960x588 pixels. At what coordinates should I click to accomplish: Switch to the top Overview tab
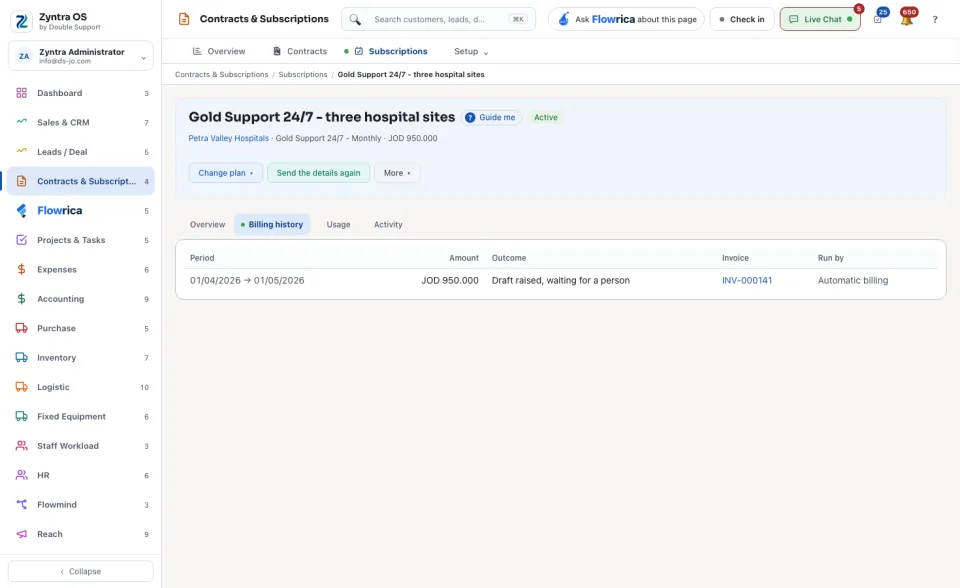[219, 51]
